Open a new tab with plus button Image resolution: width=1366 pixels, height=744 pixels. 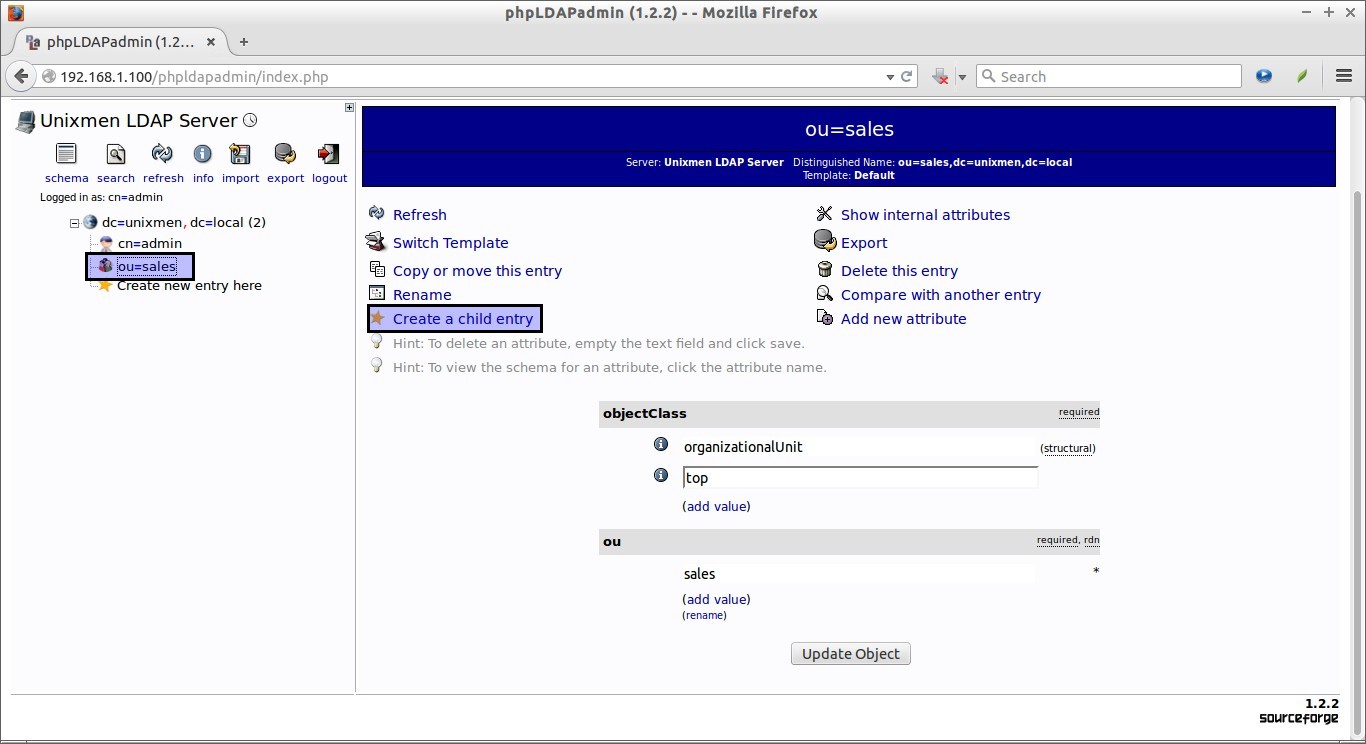coord(243,42)
